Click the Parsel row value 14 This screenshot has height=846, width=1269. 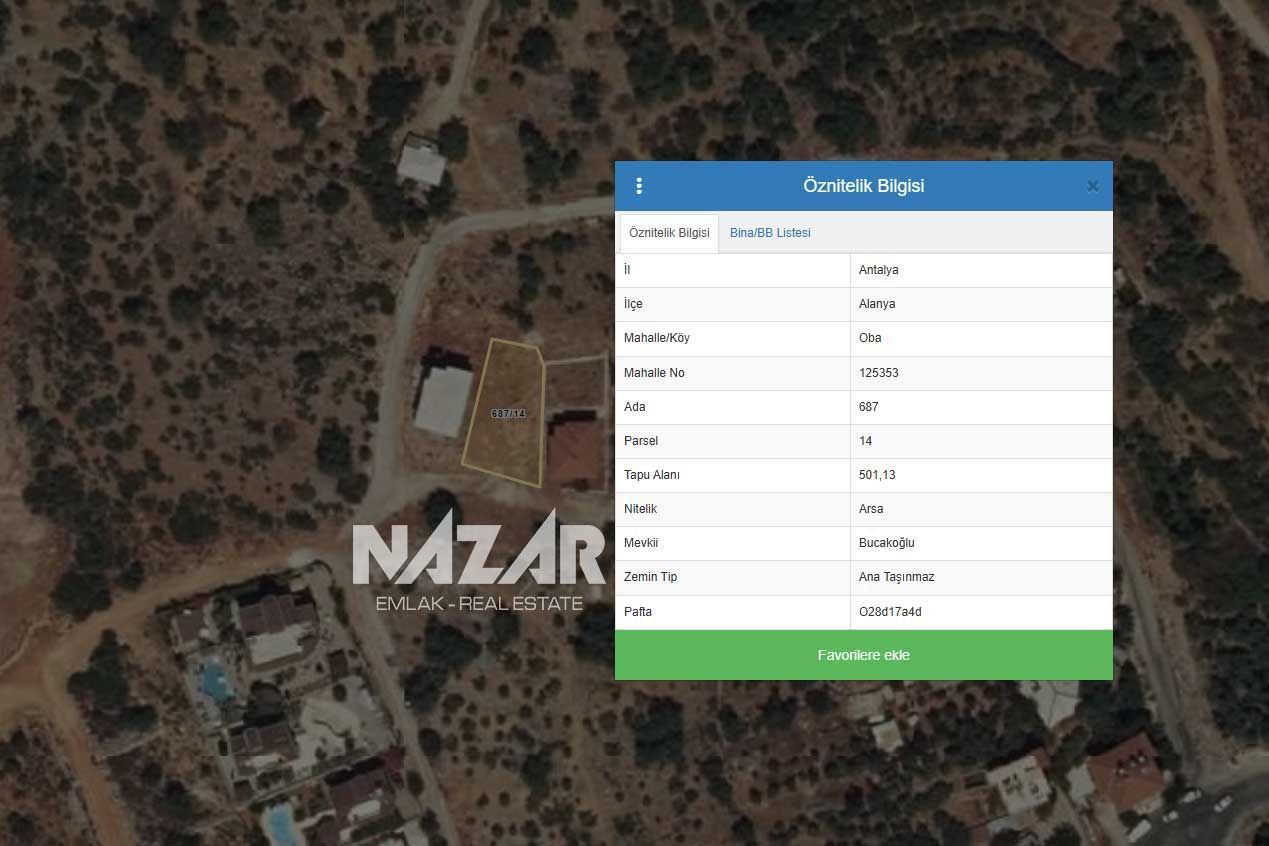click(x=865, y=441)
